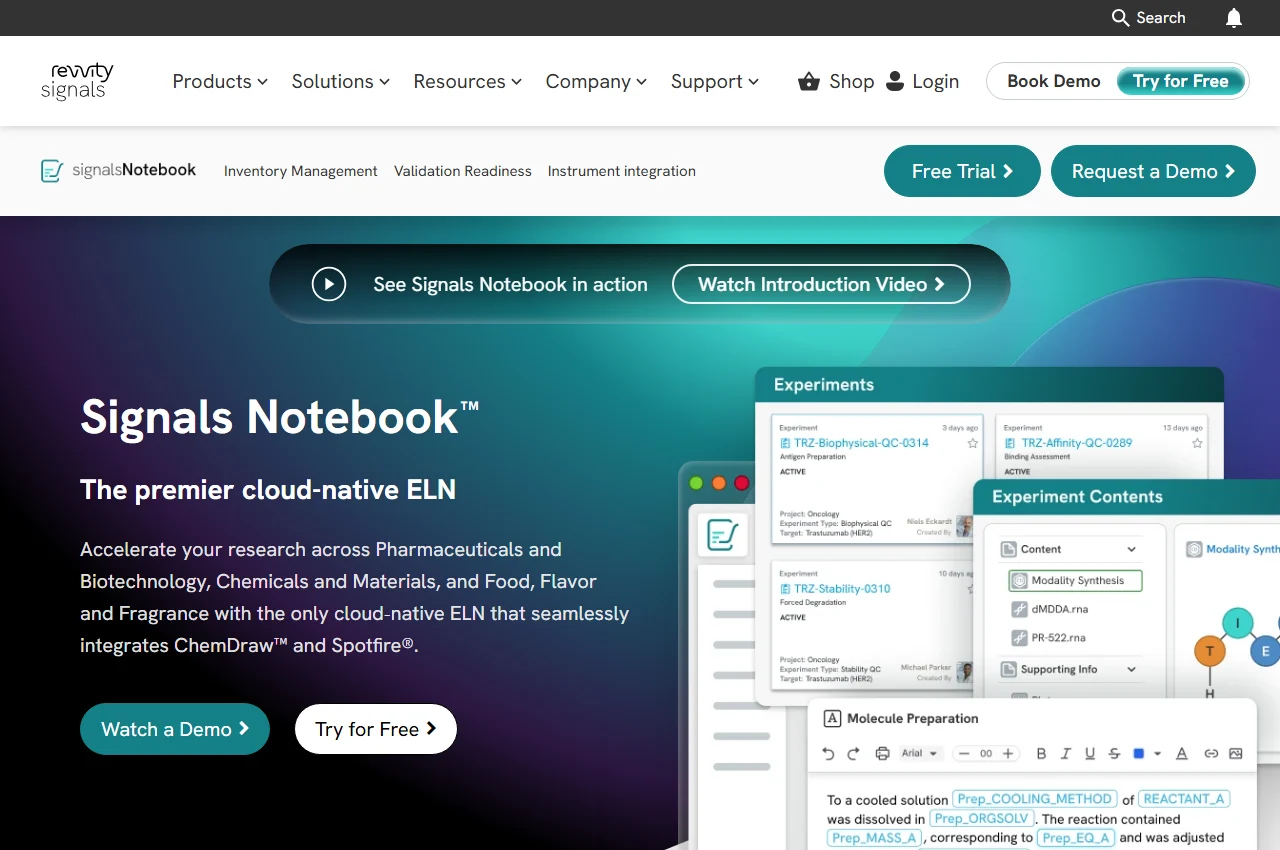Open the search magnifier icon
The height and width of the screenshot is (850, 1280).
coord(1120,18)
